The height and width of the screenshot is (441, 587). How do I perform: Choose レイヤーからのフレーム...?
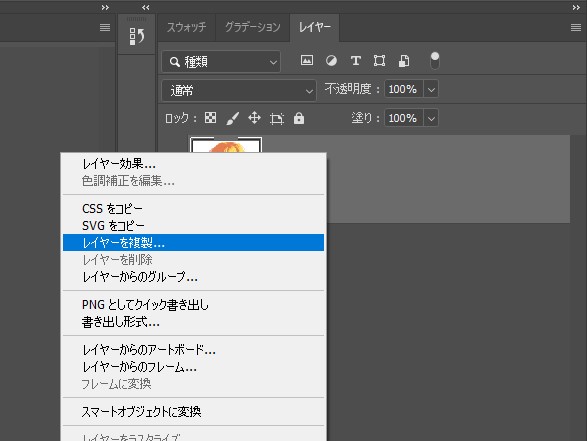[193, 367]
